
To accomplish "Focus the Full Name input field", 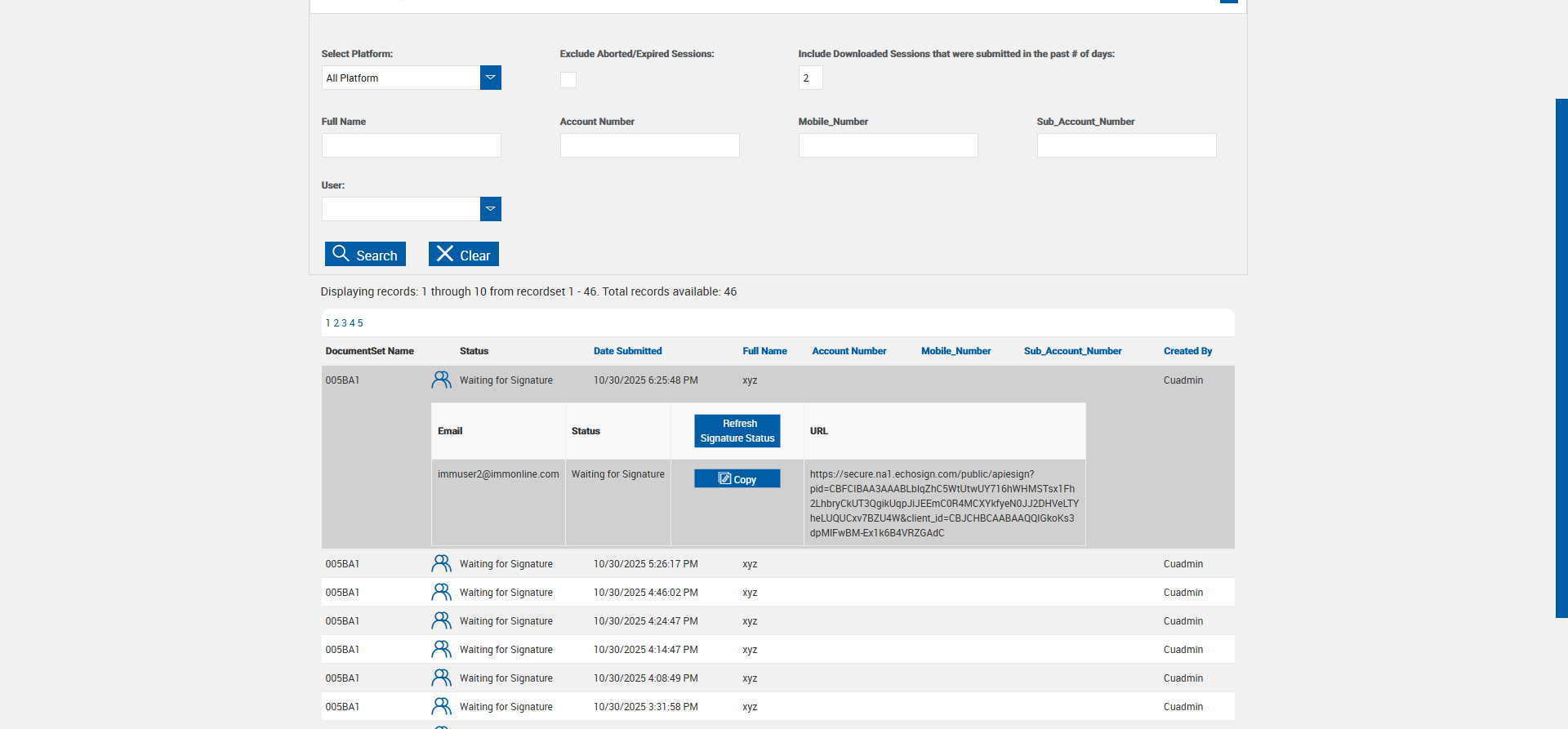I will 411,145.
